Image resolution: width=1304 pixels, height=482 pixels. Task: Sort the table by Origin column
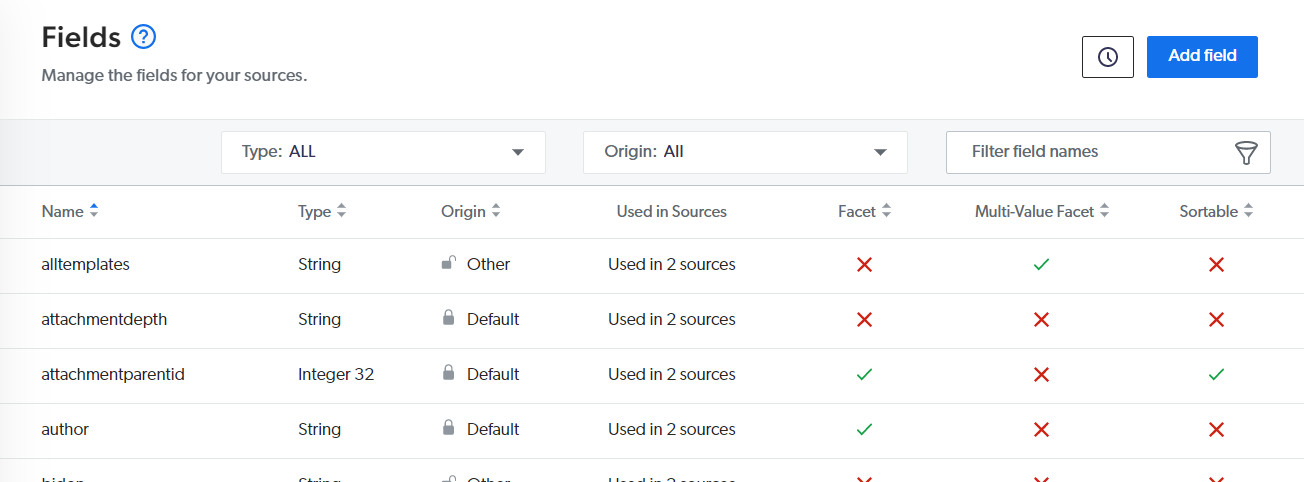471,211
